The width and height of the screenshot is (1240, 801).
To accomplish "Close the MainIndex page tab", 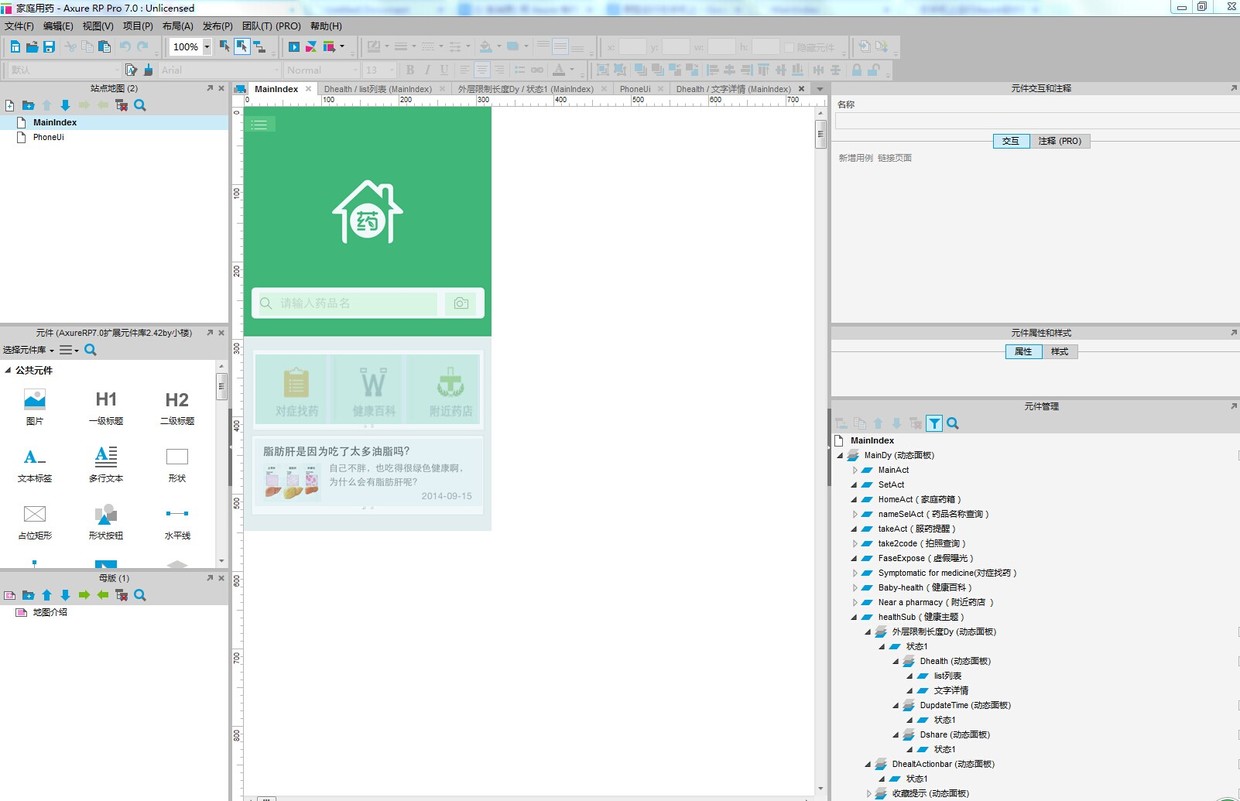I will [x=308, y=89].
